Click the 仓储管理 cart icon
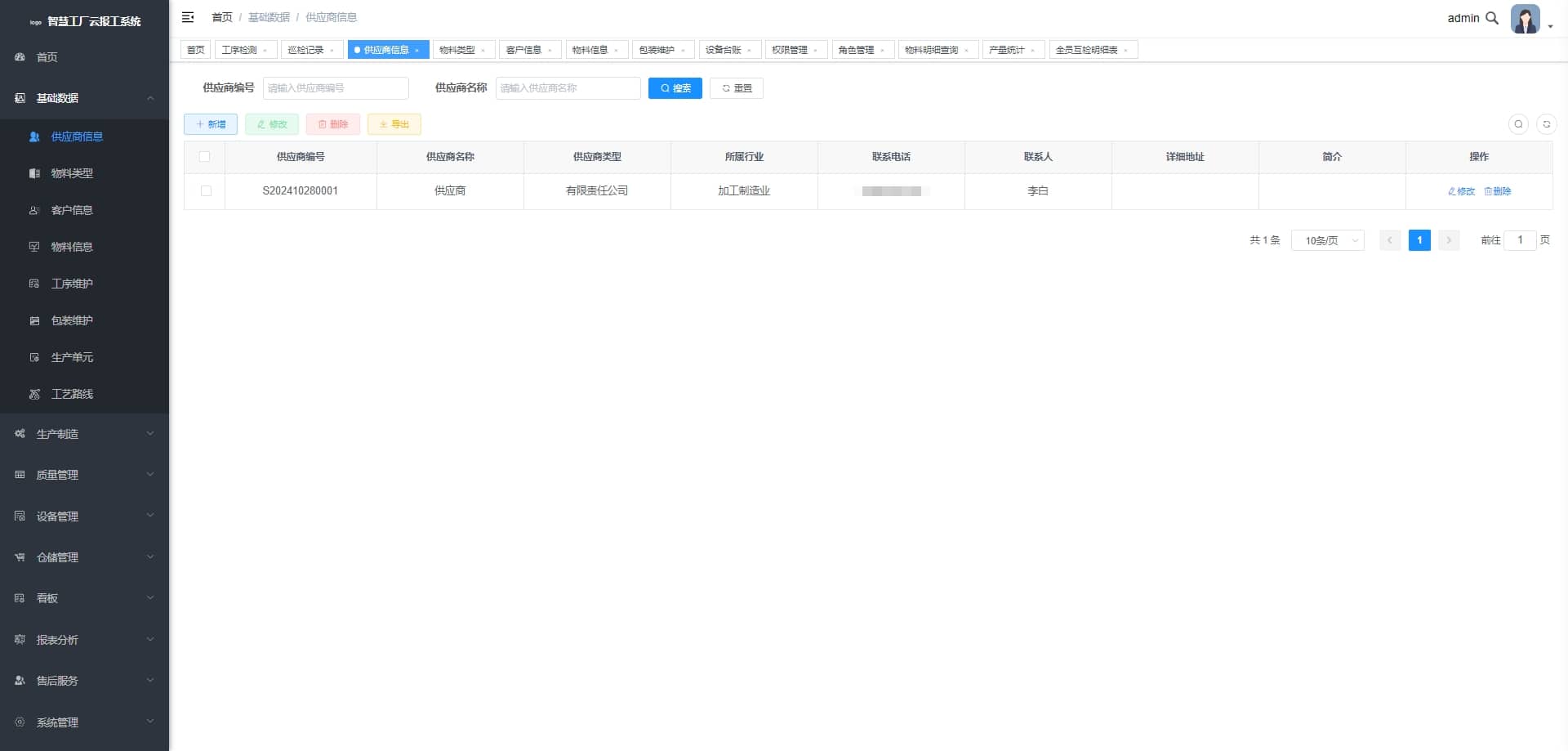Image resolution: width=1568 pixels, height=751 pixels. point(20,557)
